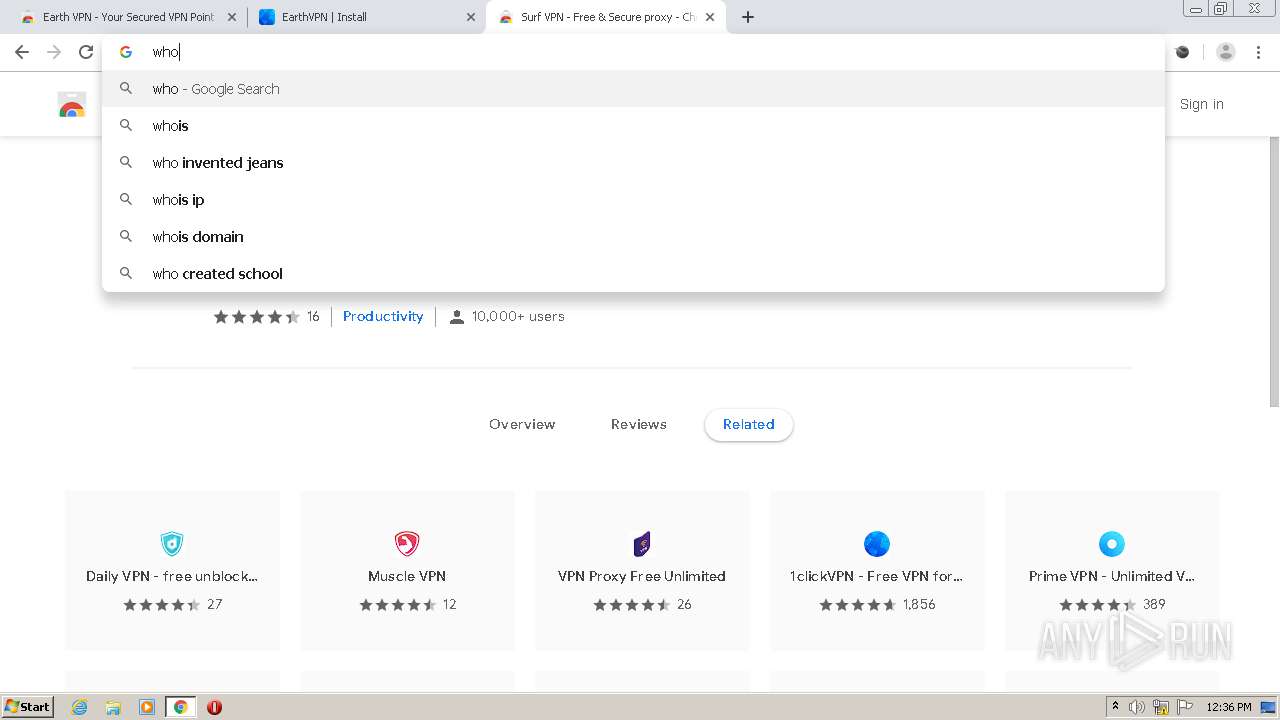Click the Opera taskbar icon
1280x720 pixels.
tap(214, 707)
